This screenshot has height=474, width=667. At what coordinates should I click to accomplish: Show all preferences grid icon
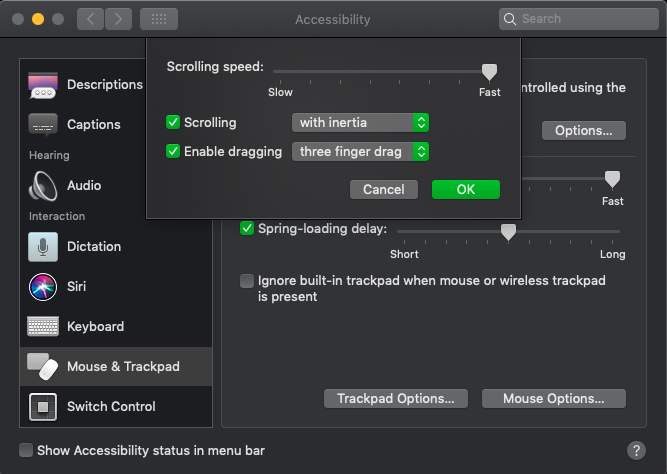159,19
